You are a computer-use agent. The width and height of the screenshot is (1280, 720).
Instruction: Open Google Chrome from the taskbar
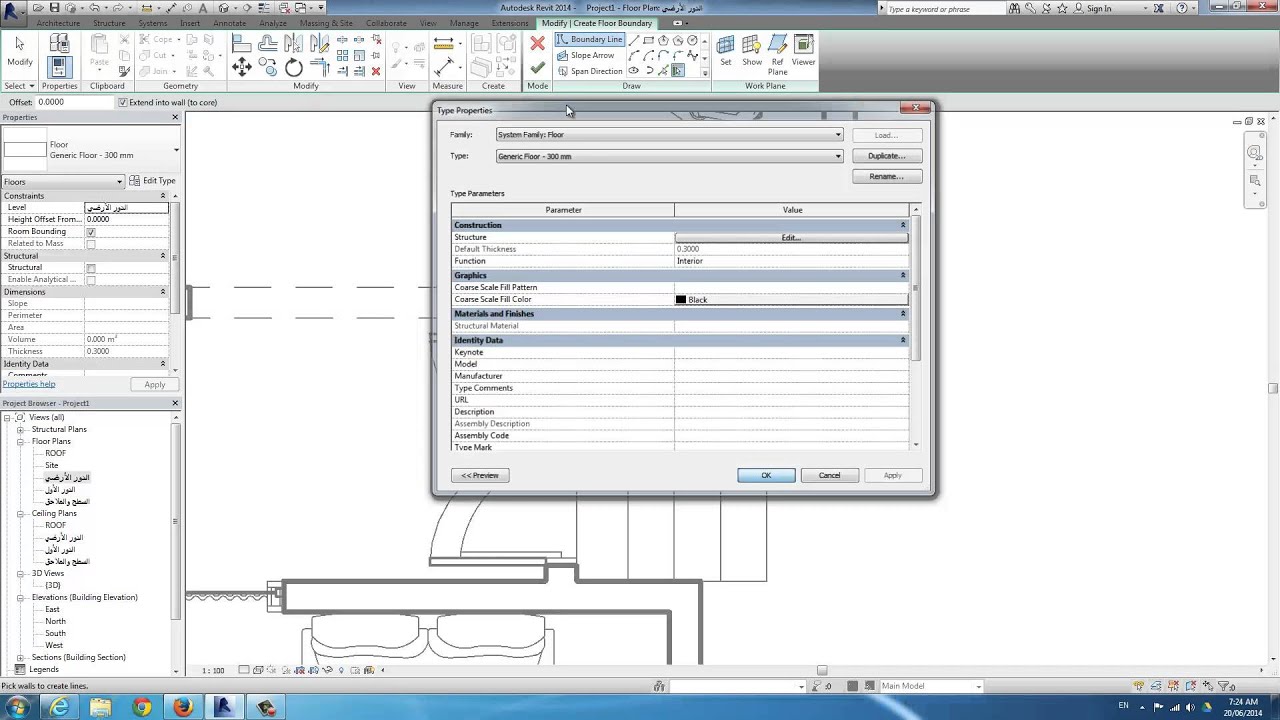tap(141, 707)
